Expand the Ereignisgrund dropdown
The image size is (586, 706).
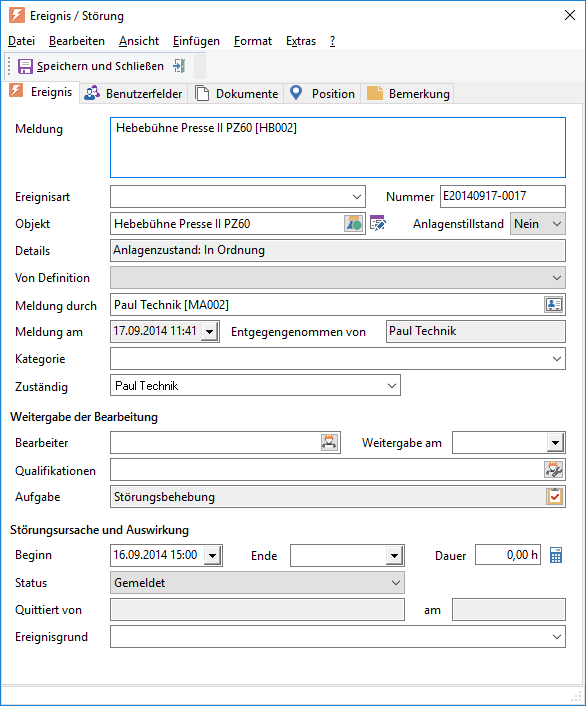coord(557,637)
